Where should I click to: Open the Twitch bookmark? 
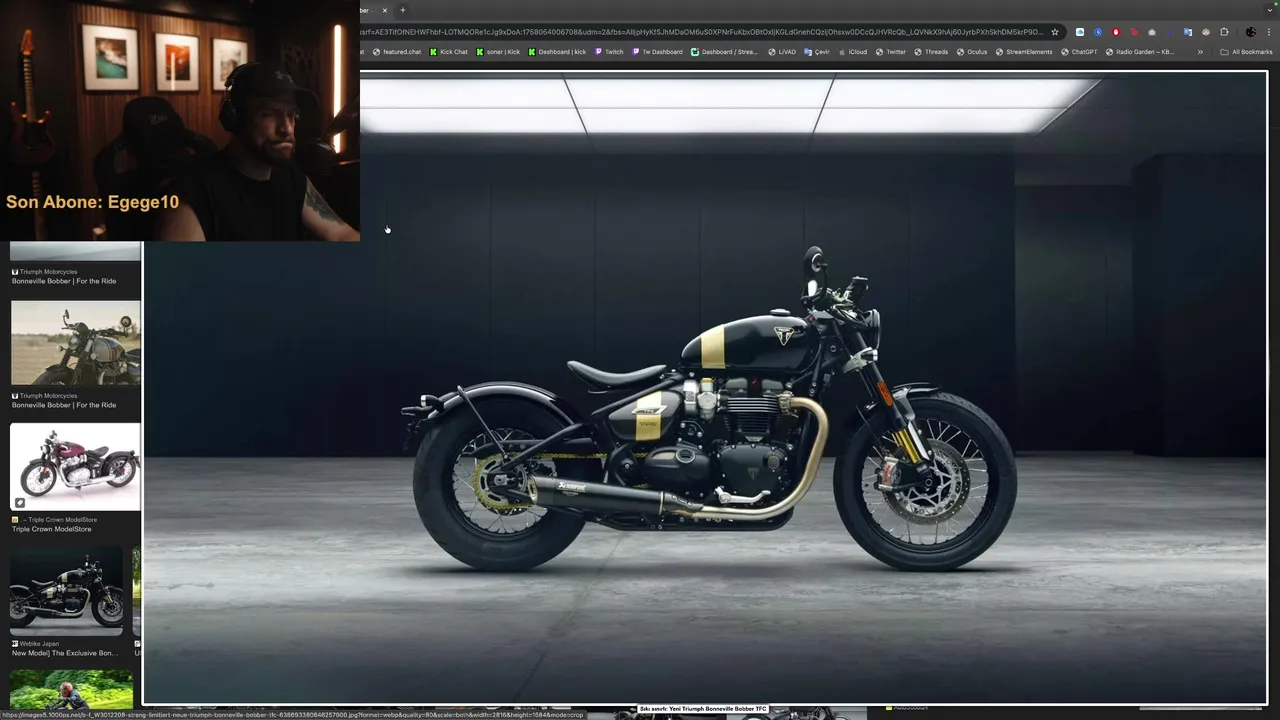pyautogui.click(x=609, y=52)
